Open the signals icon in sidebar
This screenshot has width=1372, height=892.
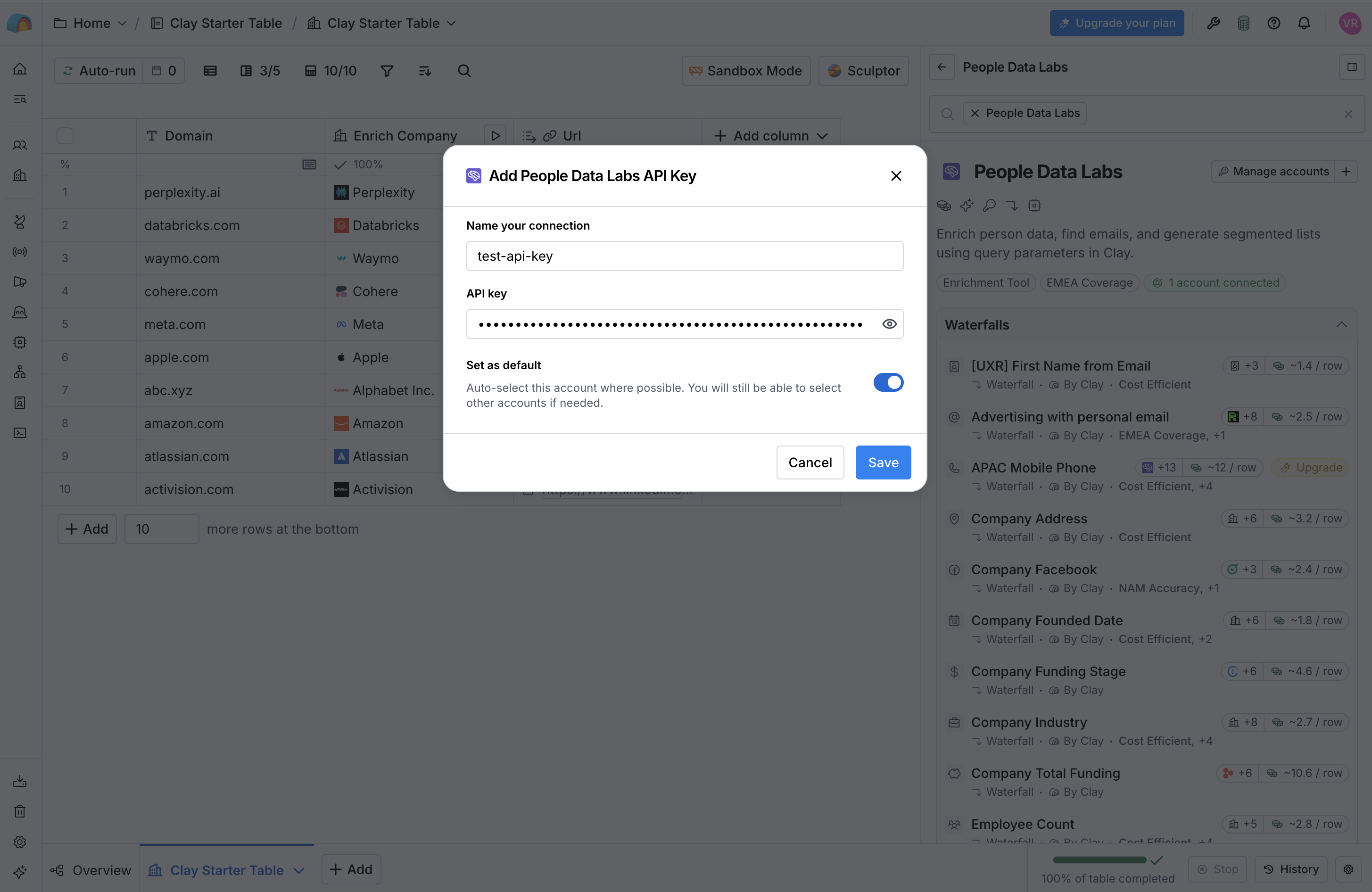[x=20, y=252]
